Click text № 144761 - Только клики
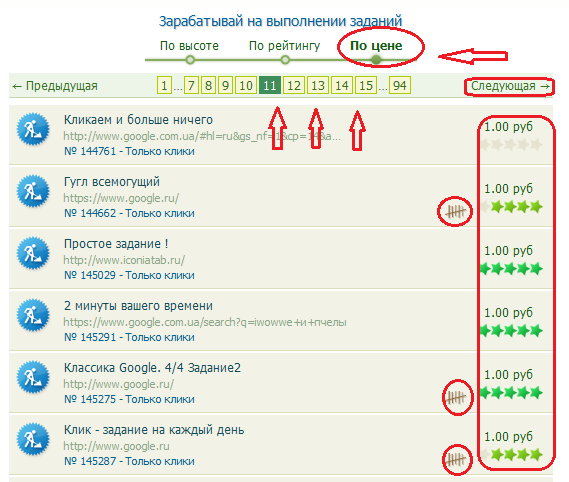The image size is (569, 482). coord(129,151)
